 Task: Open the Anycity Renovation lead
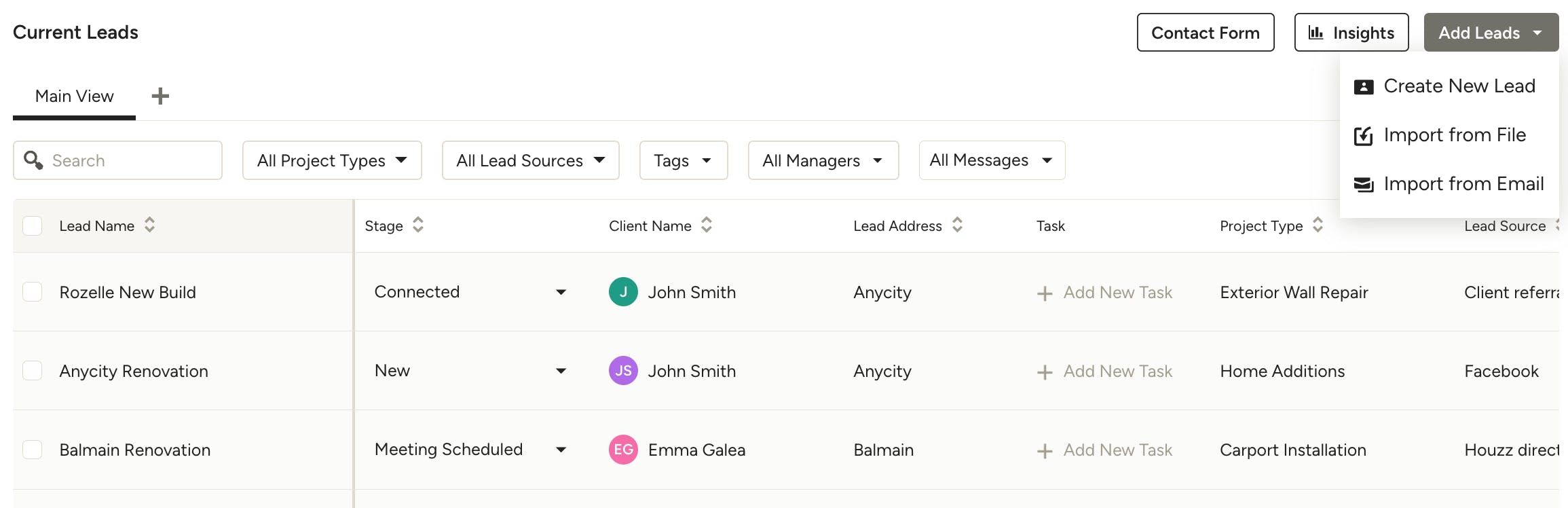[x=134, y=371]
